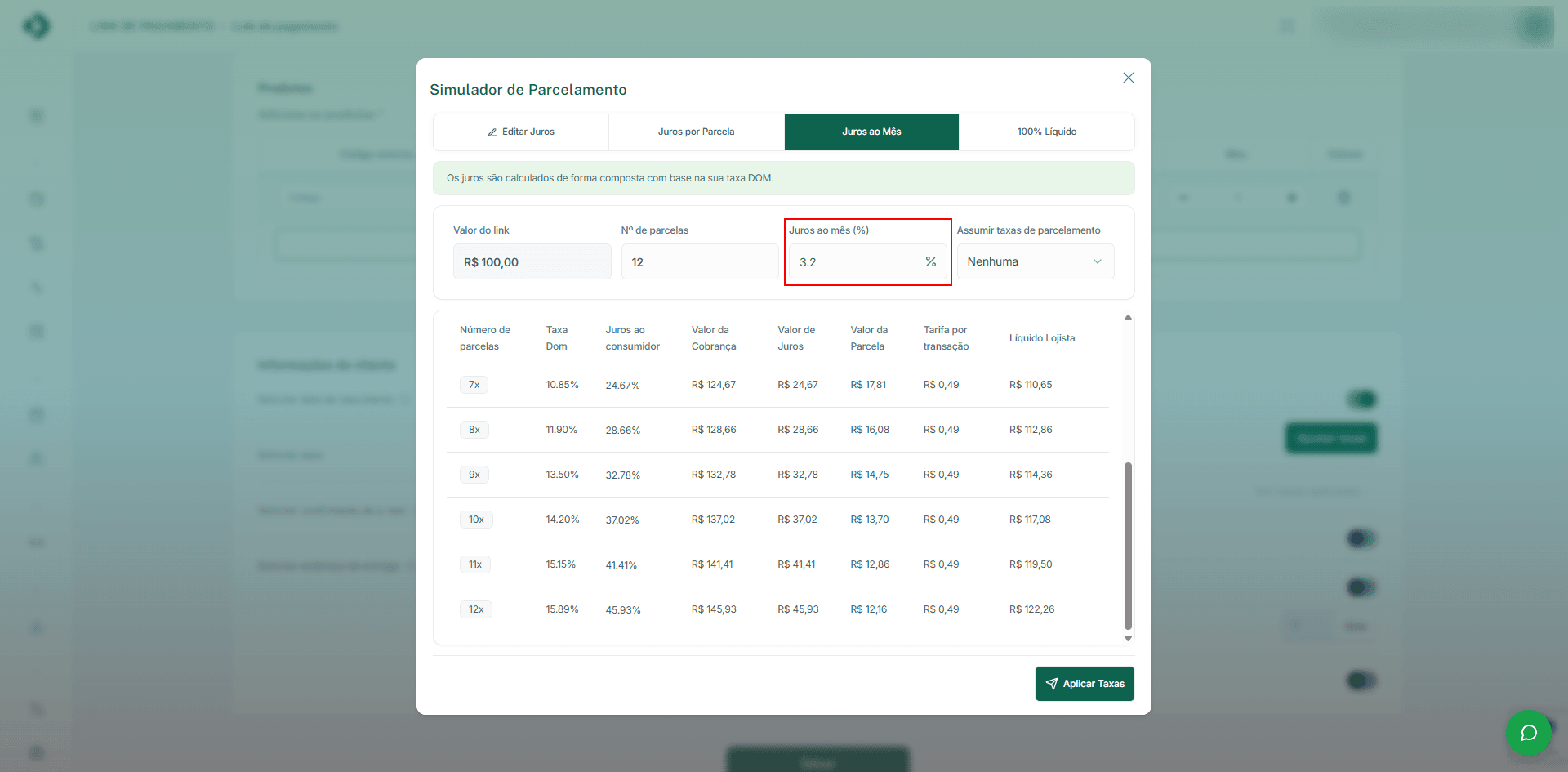1568x772 pixels.
Task: Pick the 12x installment badge
Action: click(x=476, y=609)
